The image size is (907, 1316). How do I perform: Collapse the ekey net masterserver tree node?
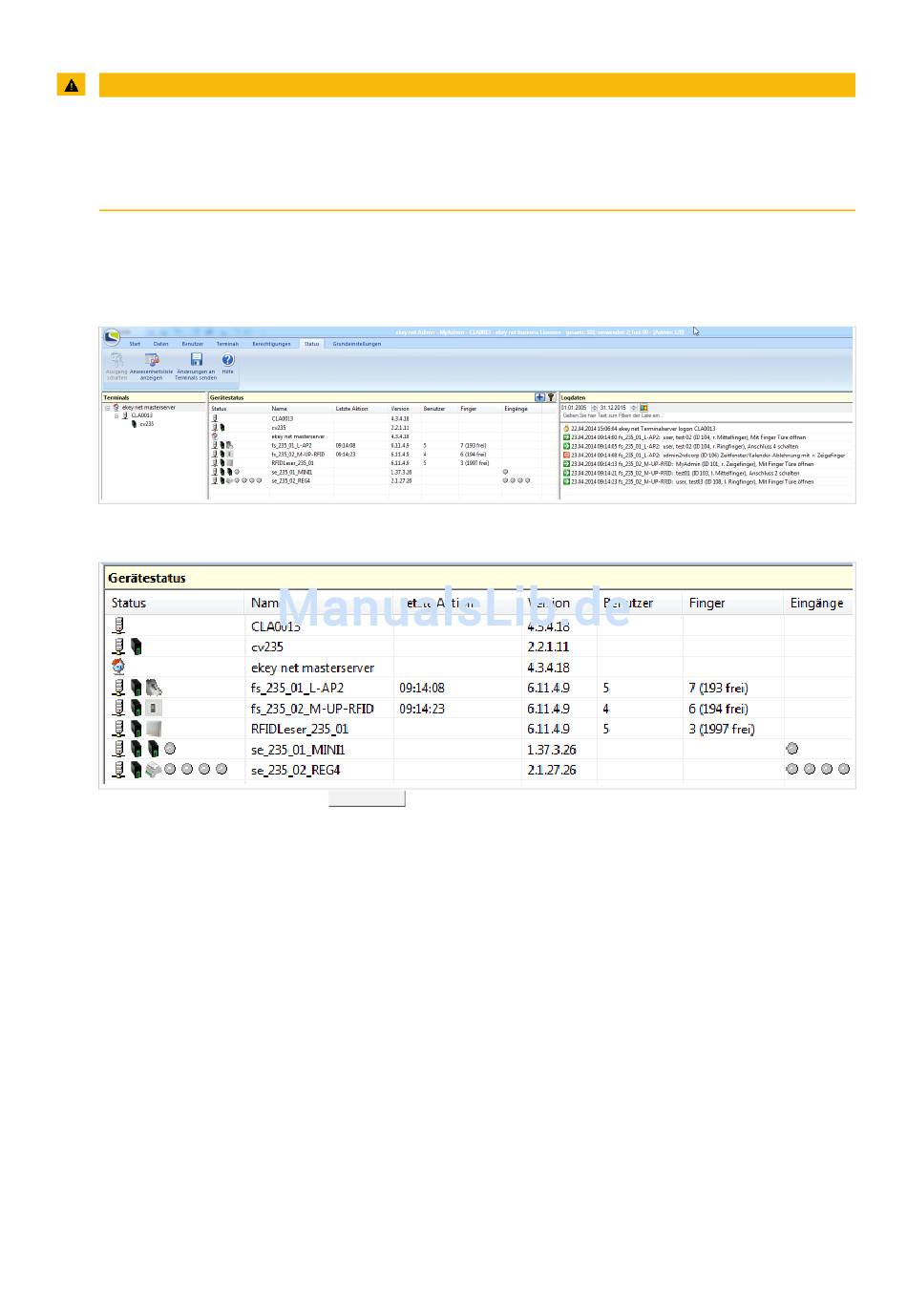pos(107,408)
